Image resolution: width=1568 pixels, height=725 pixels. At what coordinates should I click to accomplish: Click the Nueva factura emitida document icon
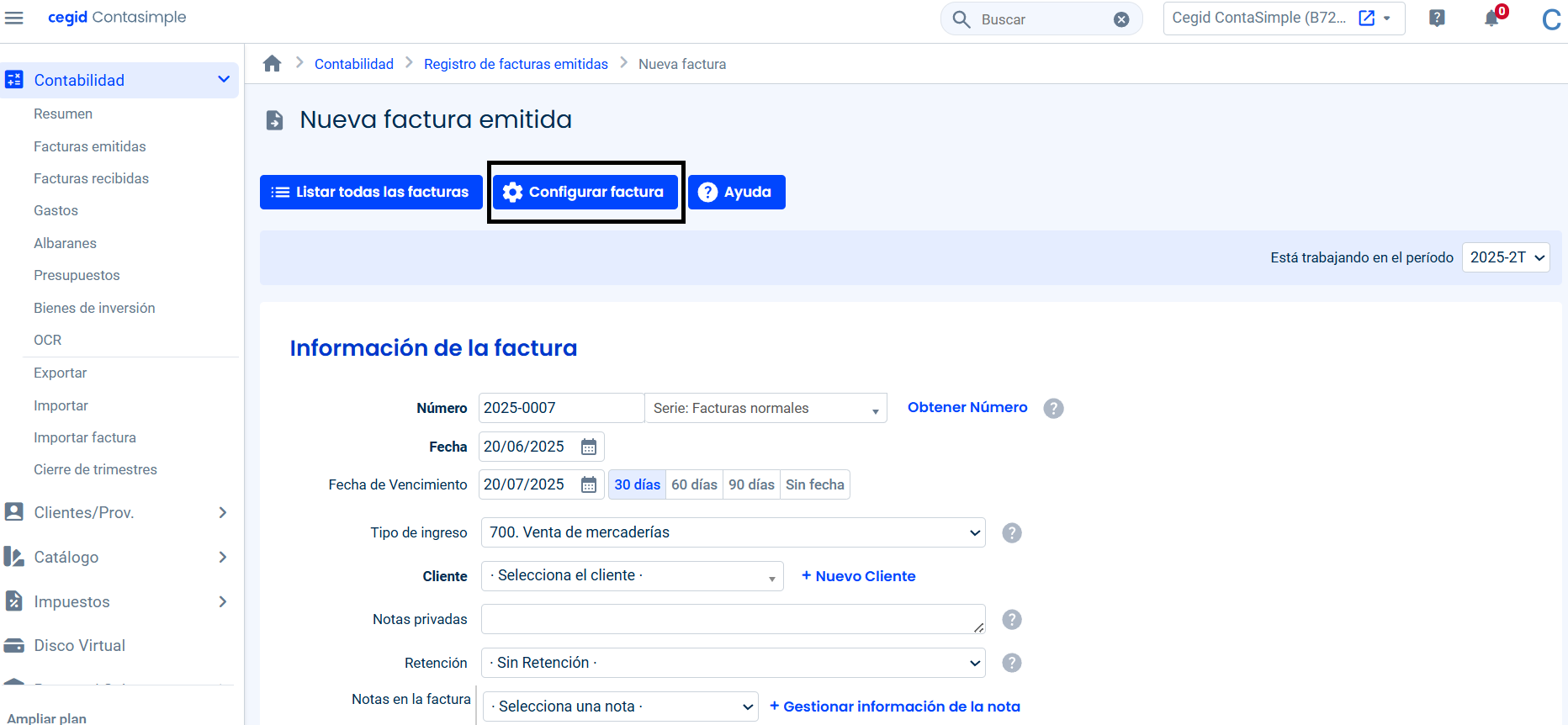click(x=274, y=120)
